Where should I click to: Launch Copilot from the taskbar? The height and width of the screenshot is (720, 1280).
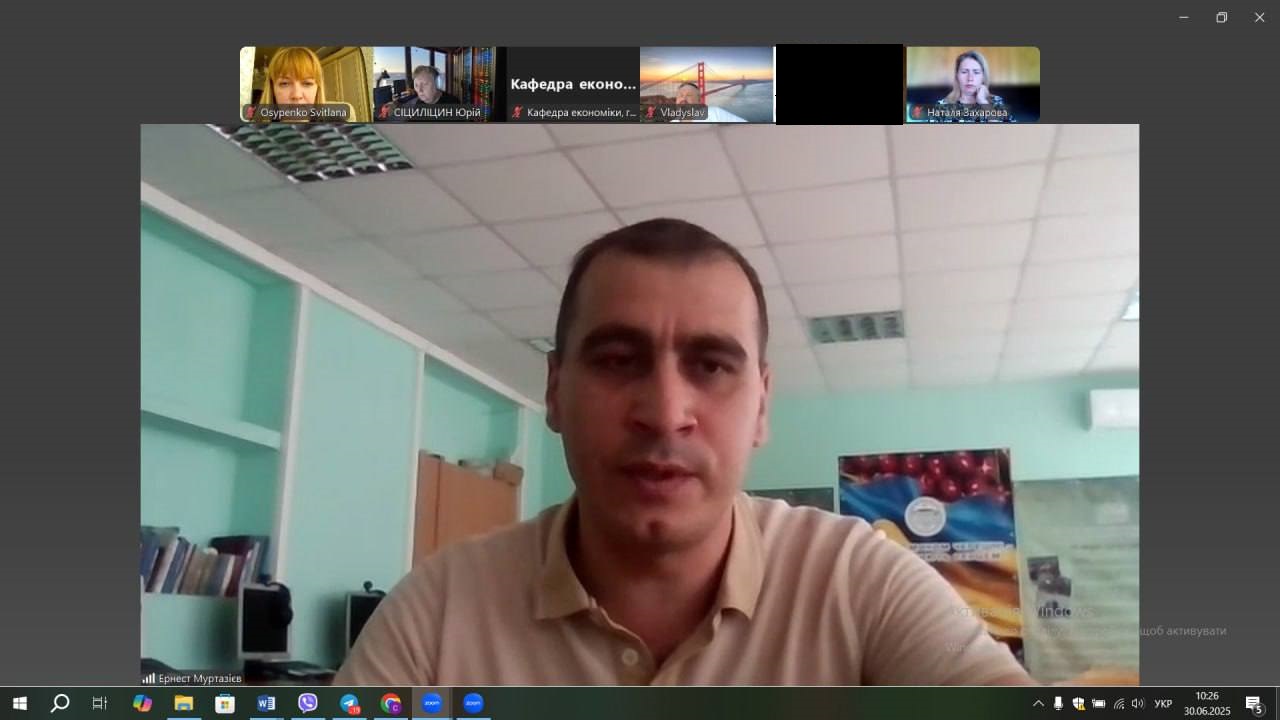[x=142, y=703]
